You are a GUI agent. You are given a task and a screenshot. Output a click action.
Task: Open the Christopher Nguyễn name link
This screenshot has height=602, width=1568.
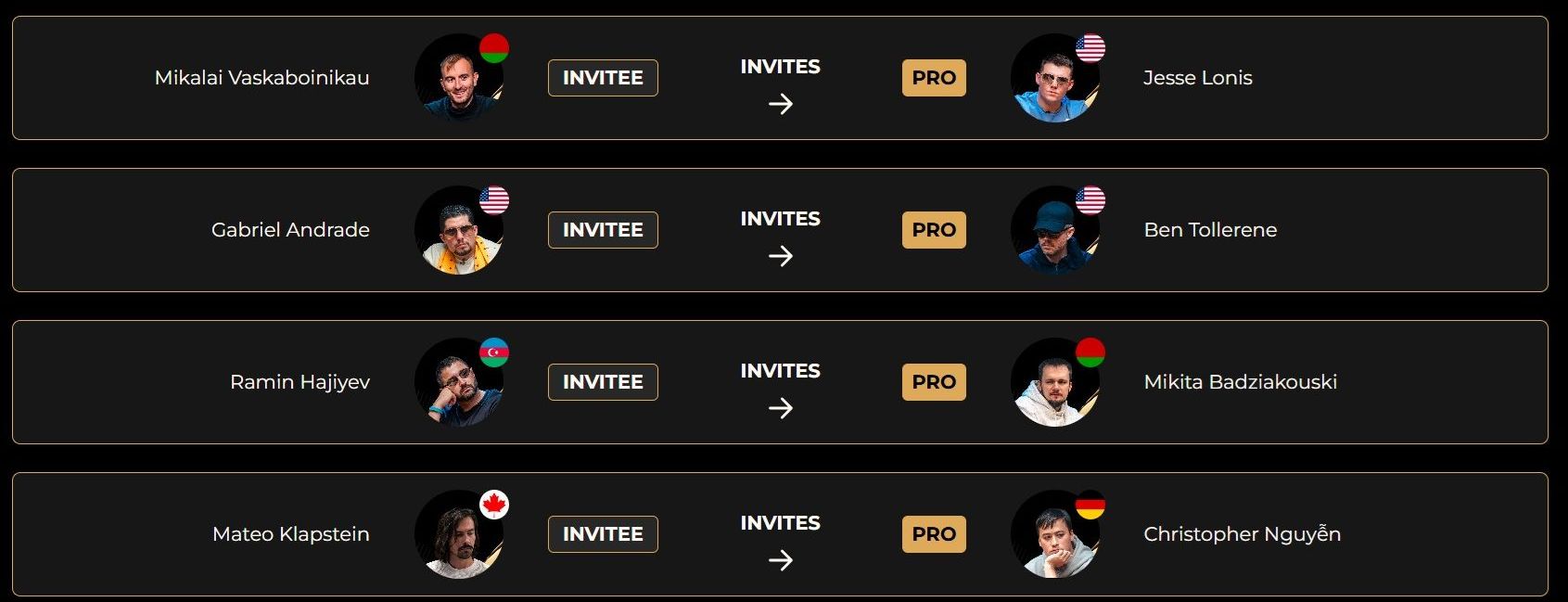click(1242, 534)
